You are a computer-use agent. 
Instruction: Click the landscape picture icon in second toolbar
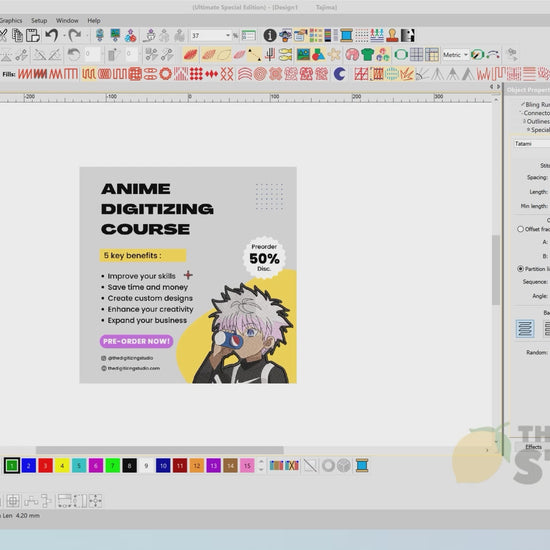[303, 54]
